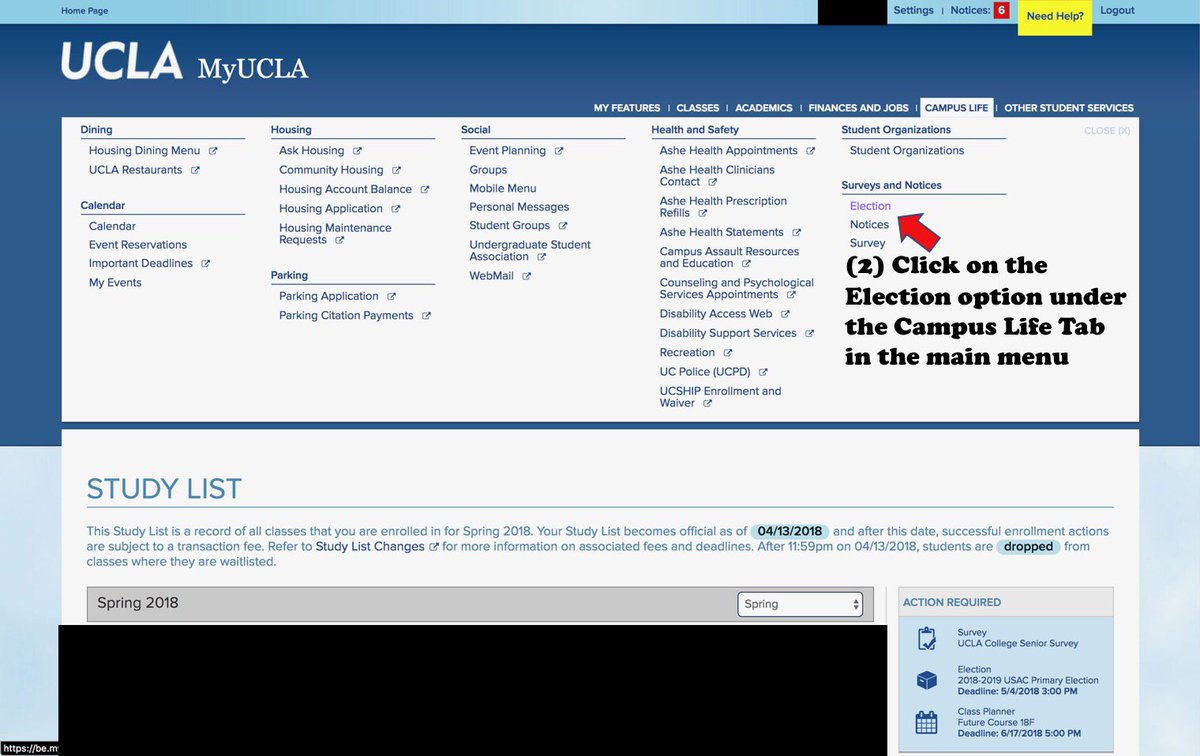
Task: Open Campus Assault Resources and Education link
Action: (729, 258)
